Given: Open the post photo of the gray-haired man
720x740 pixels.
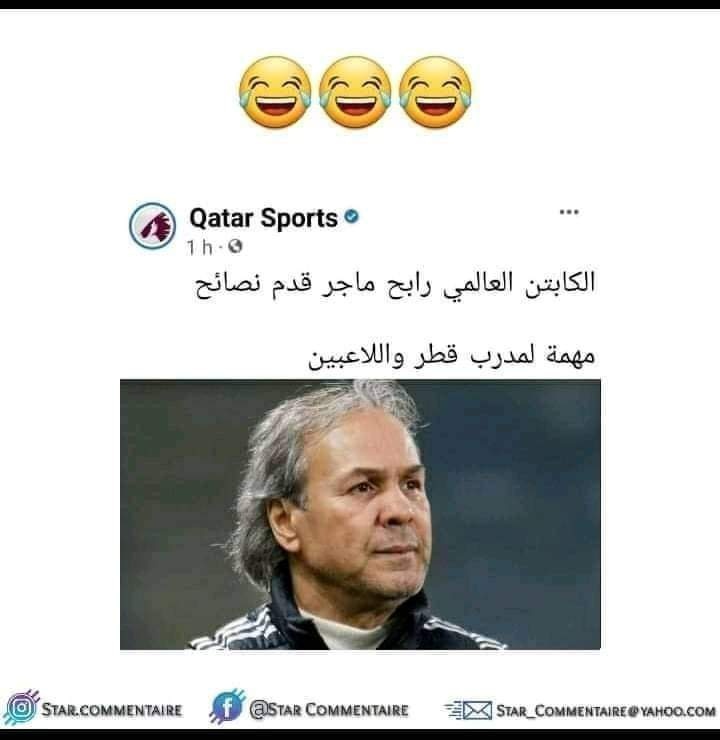Looking at the screenshot, I should [360, 514].
